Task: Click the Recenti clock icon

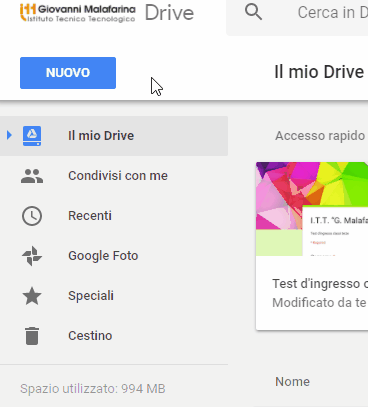Action: (x=32, y=216)
